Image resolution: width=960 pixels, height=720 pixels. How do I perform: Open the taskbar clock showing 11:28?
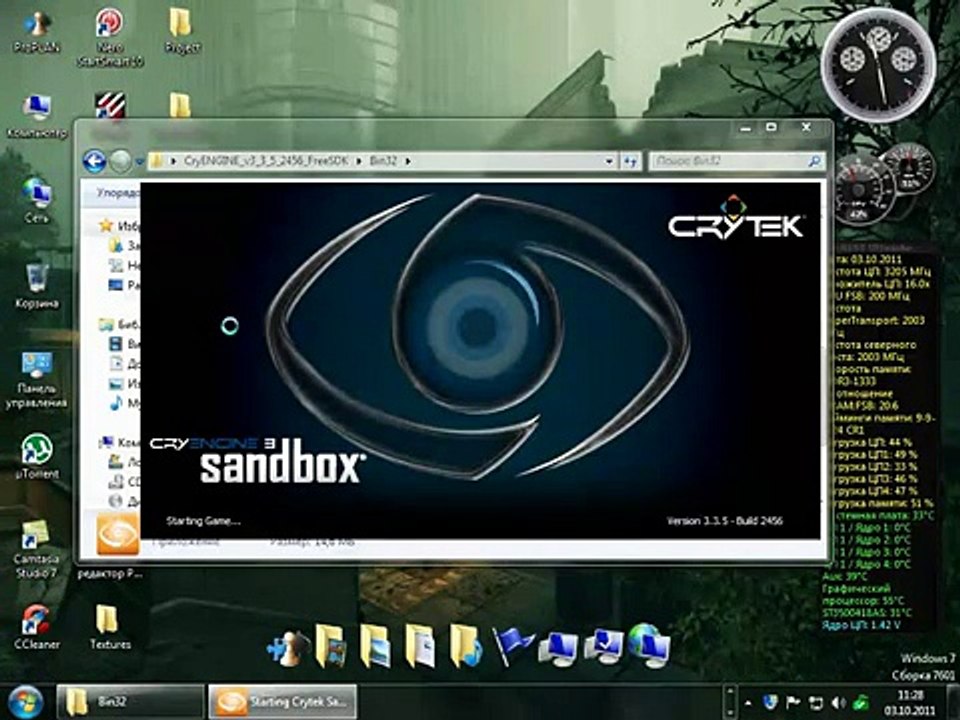tap(910, 702)
